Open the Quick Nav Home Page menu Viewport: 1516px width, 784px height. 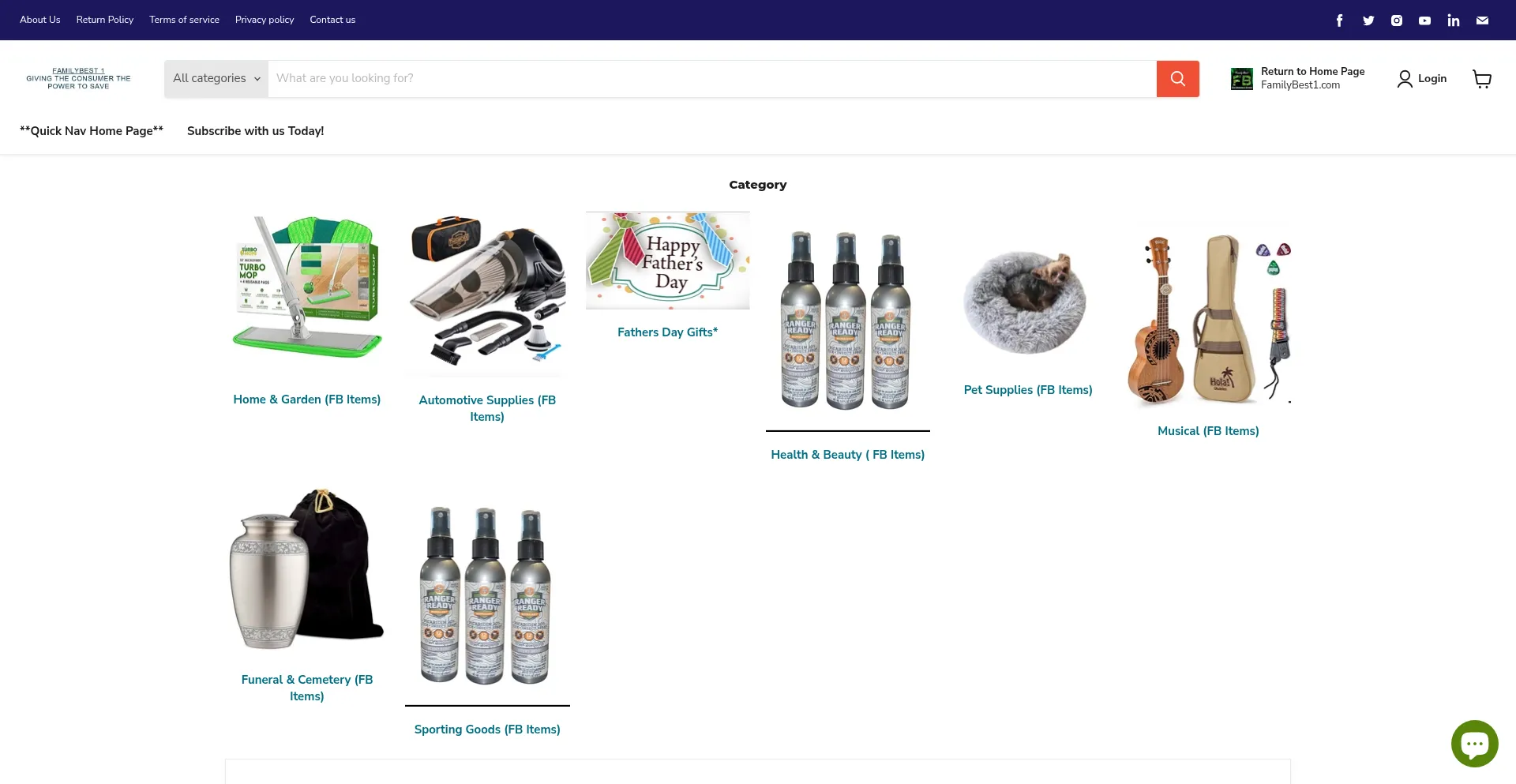92,131
